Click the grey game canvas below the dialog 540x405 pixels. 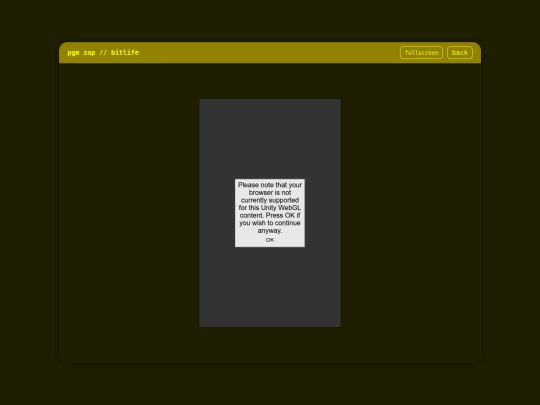pos(270,287)
